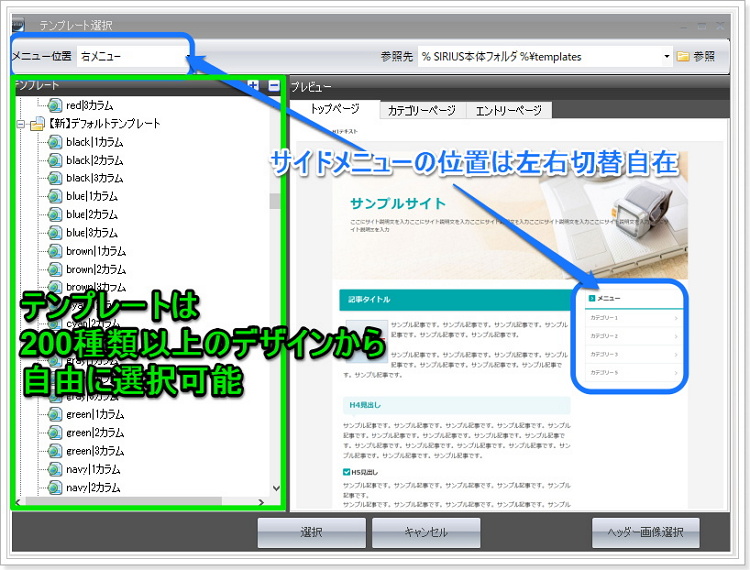Click the icon beside brown|2カラム
The height and width of the screenshot is (570, 750).
[55, 269]
